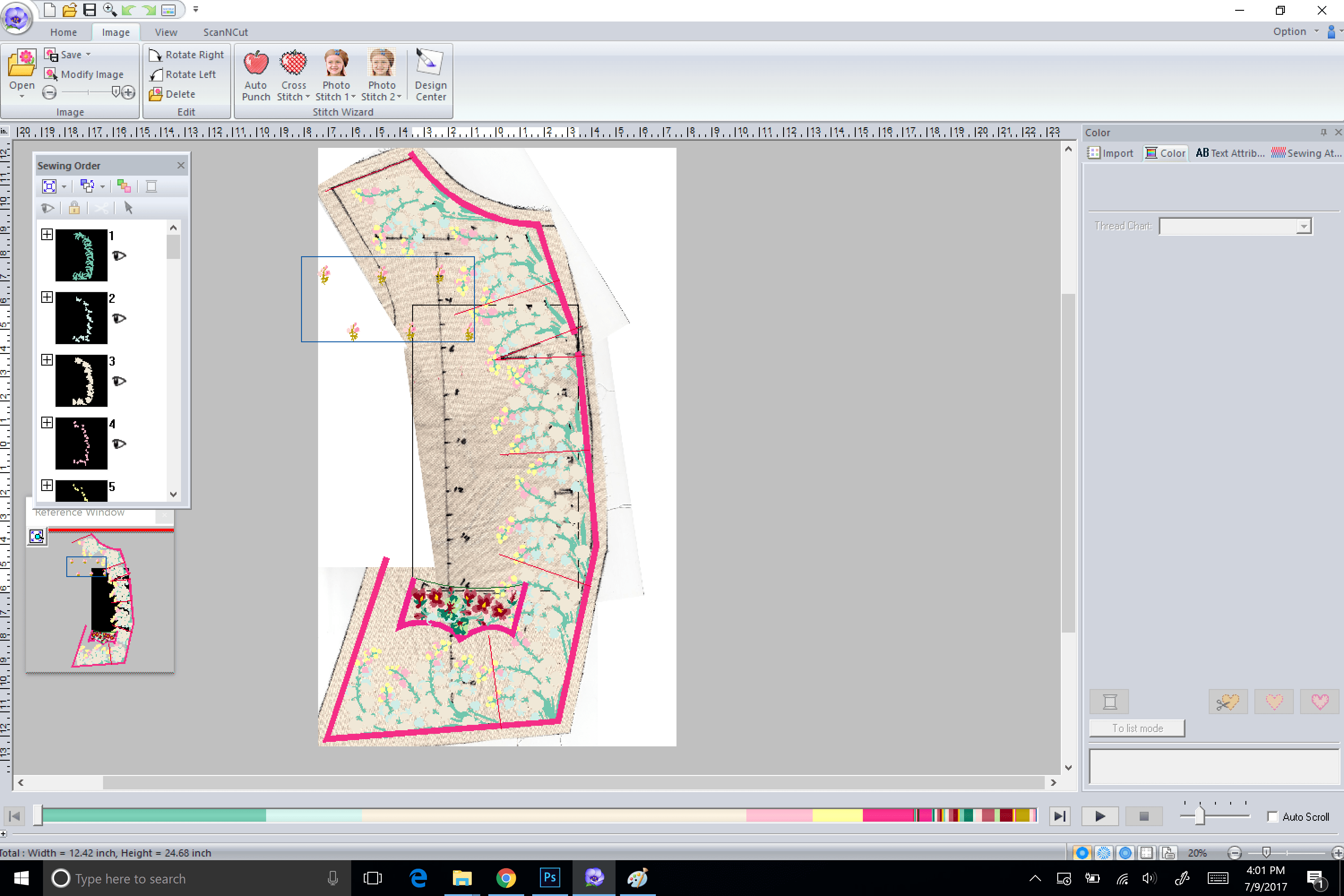1344x896 pixels.
Task: Click the To list mode button
Action: (x=1137, y=728)
